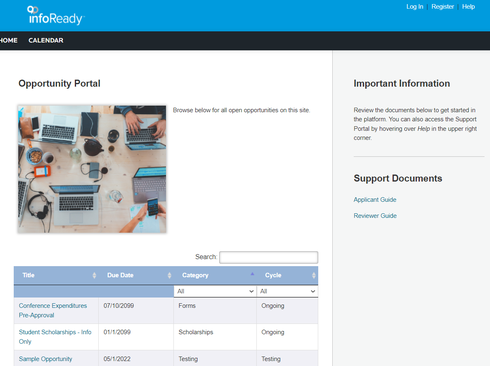Click the Opportunity Portal heading

[59, 83]
